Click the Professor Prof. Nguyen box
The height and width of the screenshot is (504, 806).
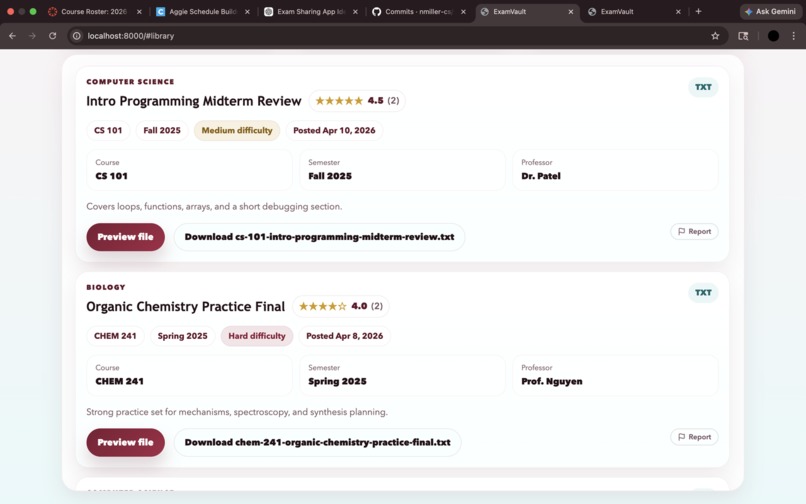[615, 375]
